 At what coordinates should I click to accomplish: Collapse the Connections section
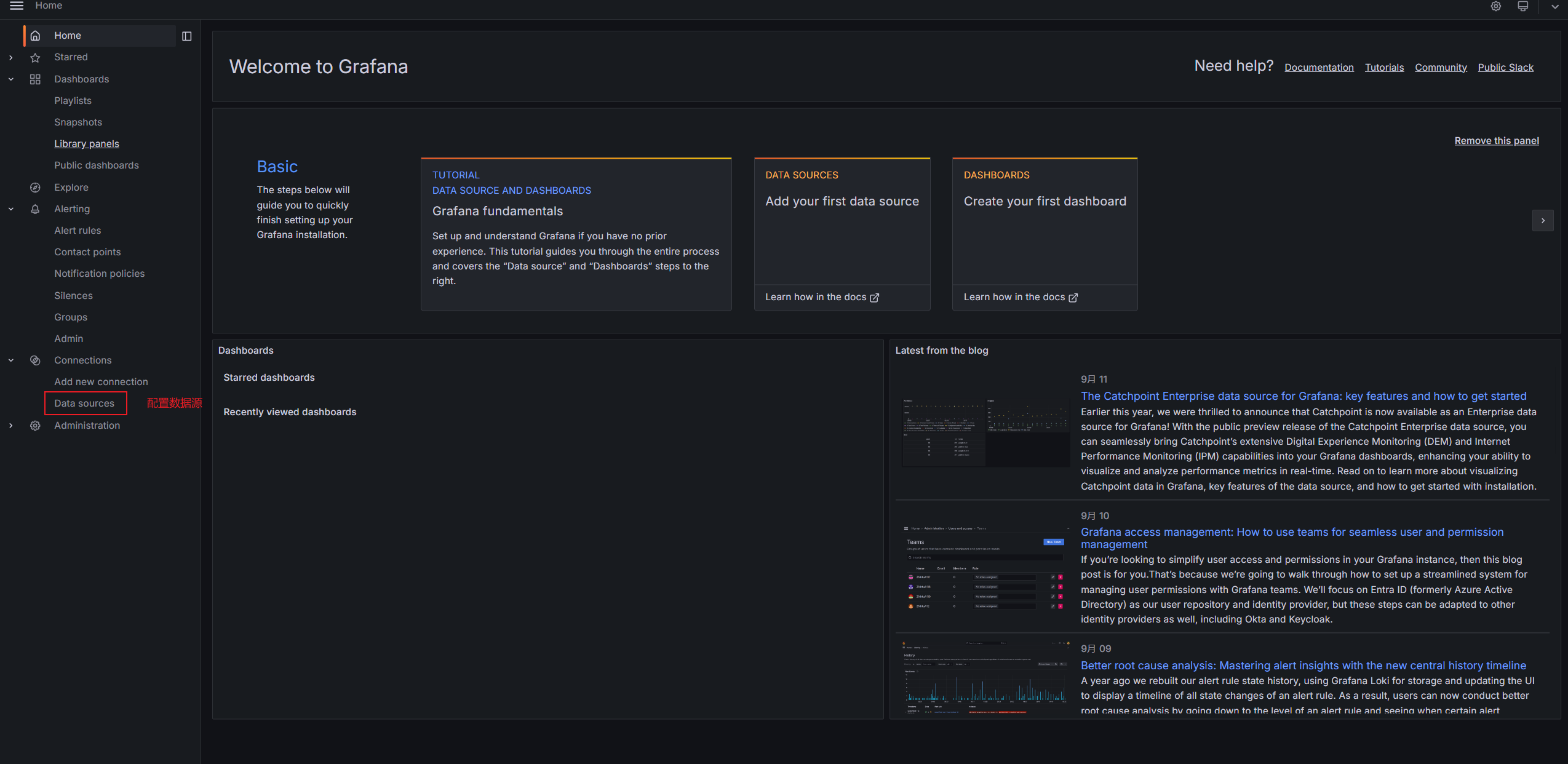tap(11, 360)
